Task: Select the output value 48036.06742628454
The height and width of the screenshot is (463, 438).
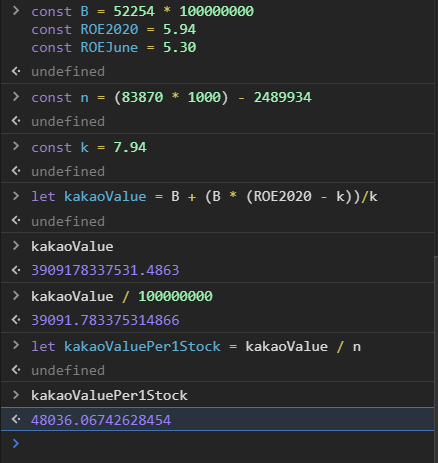Action: [101, 420]
